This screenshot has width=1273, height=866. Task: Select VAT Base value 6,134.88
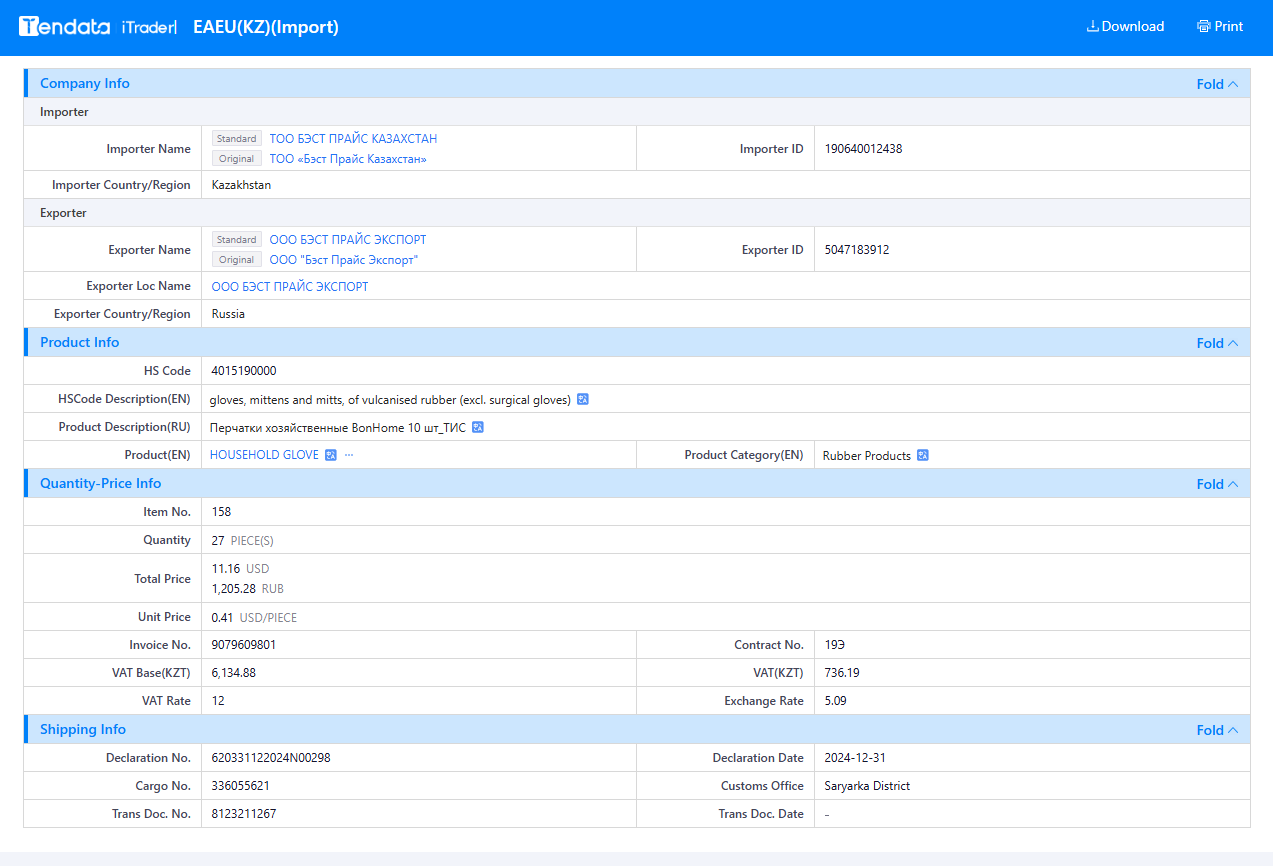(x=233, y=673)
